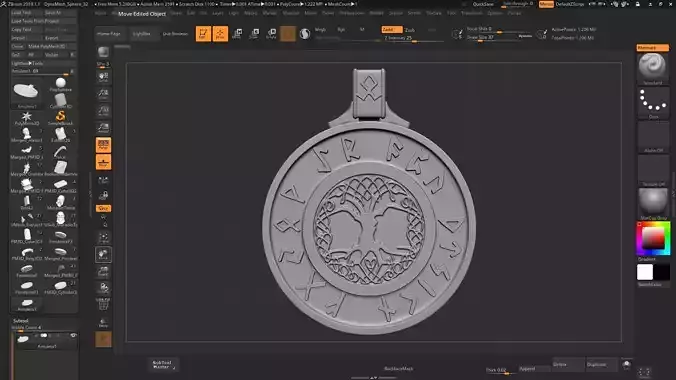Toggle Amuleto1 subtool eye visibility
The width and height of the screenshot is (676, 380).
click(x=73, y=336)
